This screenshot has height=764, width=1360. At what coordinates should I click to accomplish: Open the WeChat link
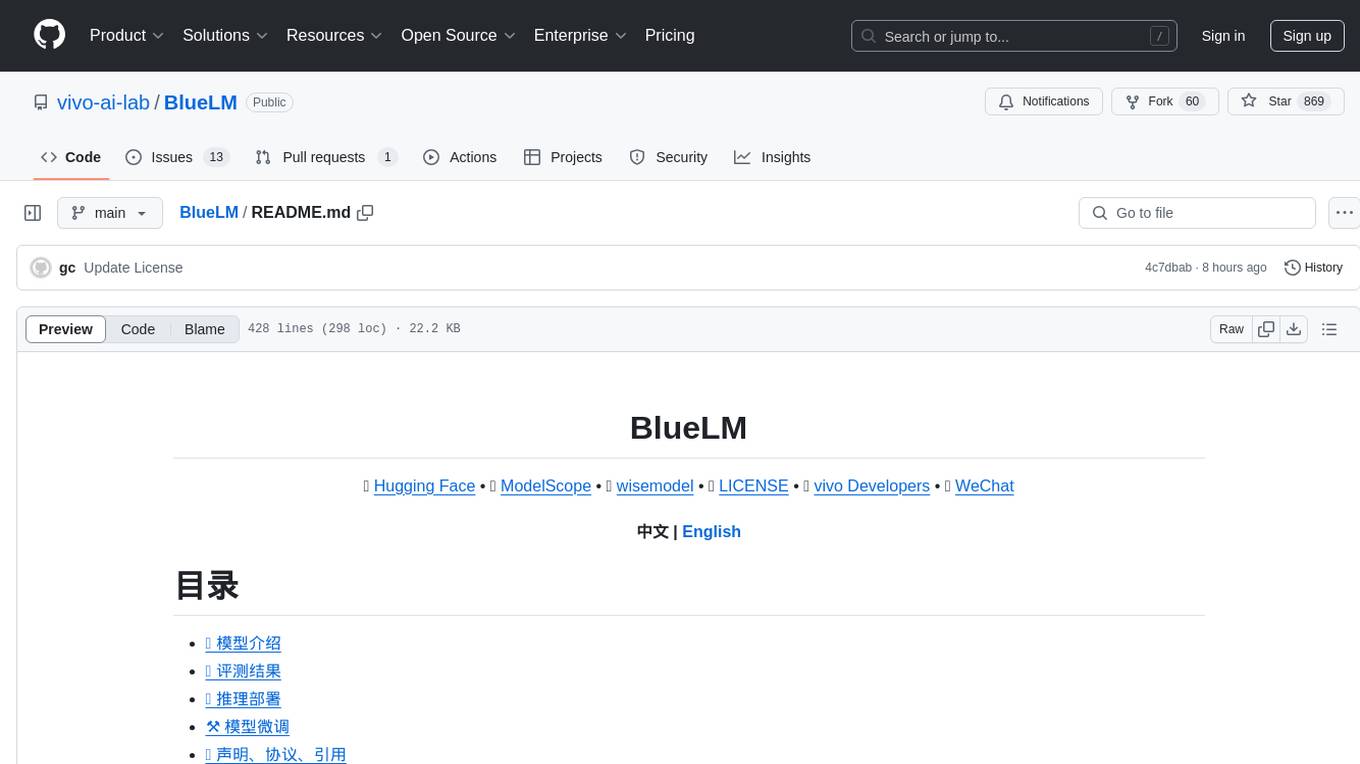point(984,486)
